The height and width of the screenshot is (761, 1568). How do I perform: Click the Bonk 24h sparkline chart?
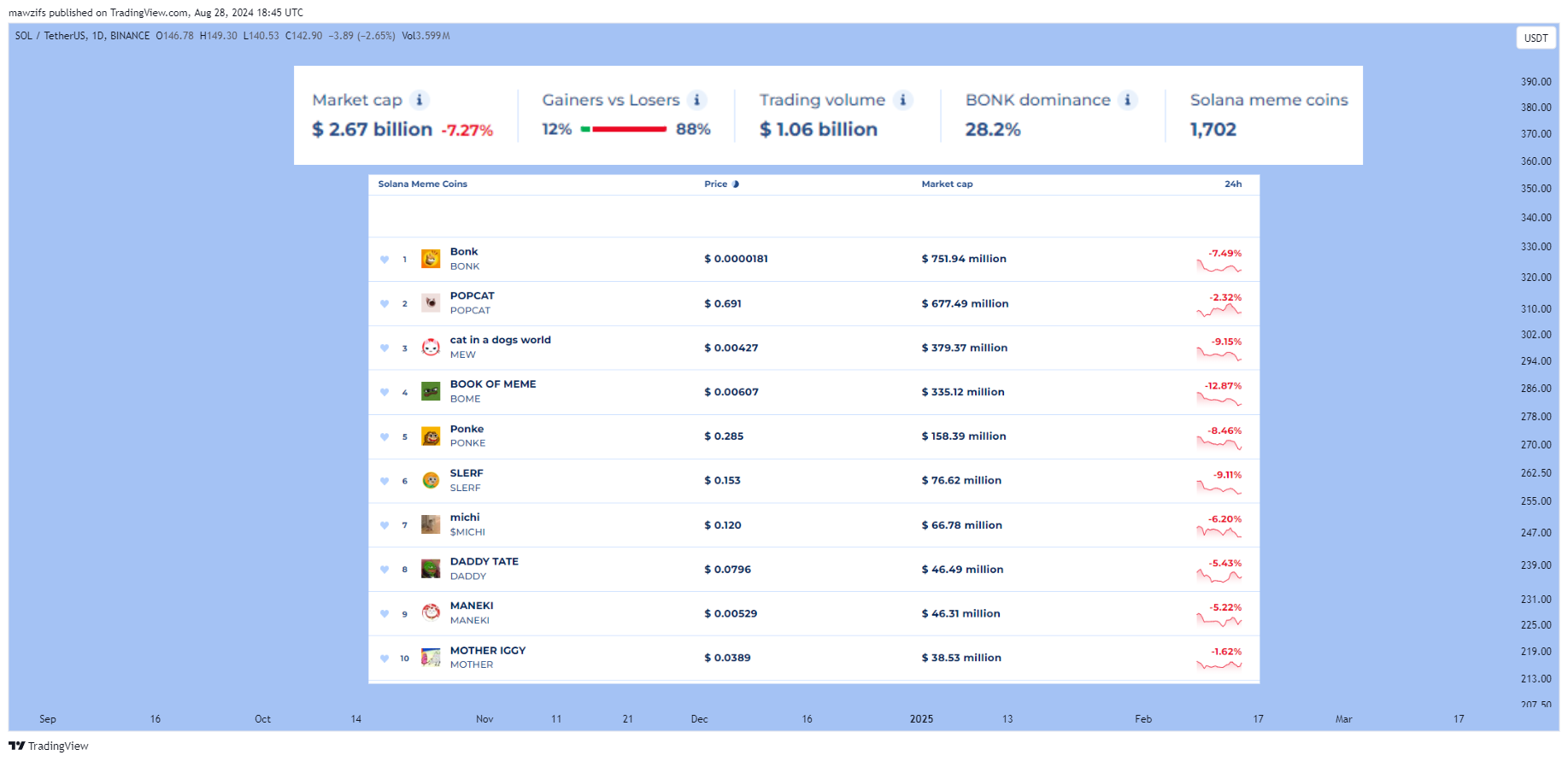(1219, 267)
